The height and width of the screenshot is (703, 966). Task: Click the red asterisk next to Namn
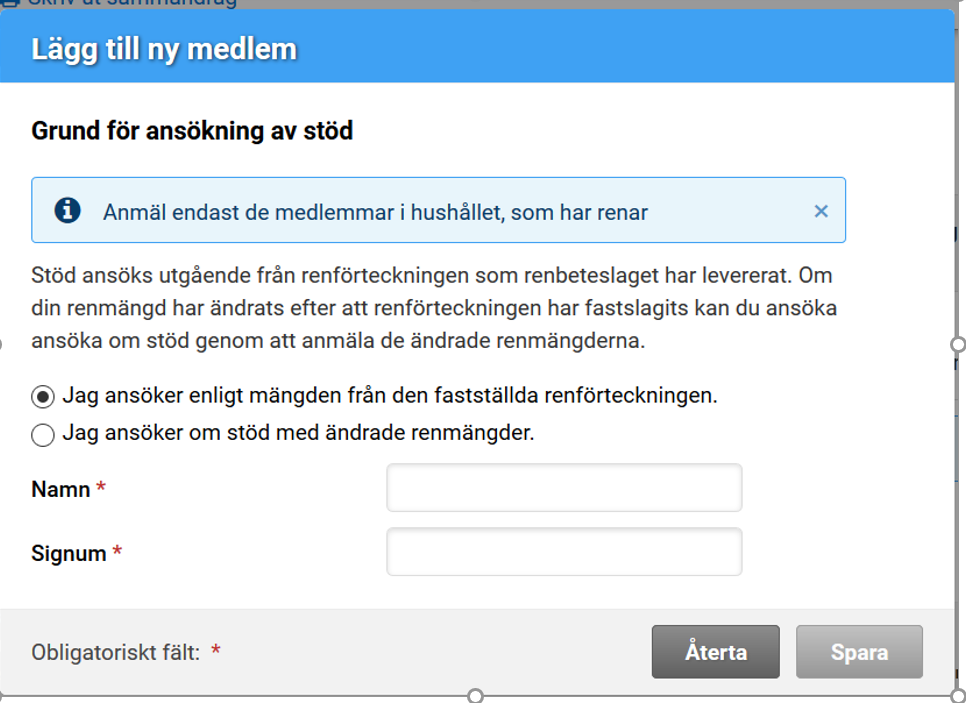[101, 488]
